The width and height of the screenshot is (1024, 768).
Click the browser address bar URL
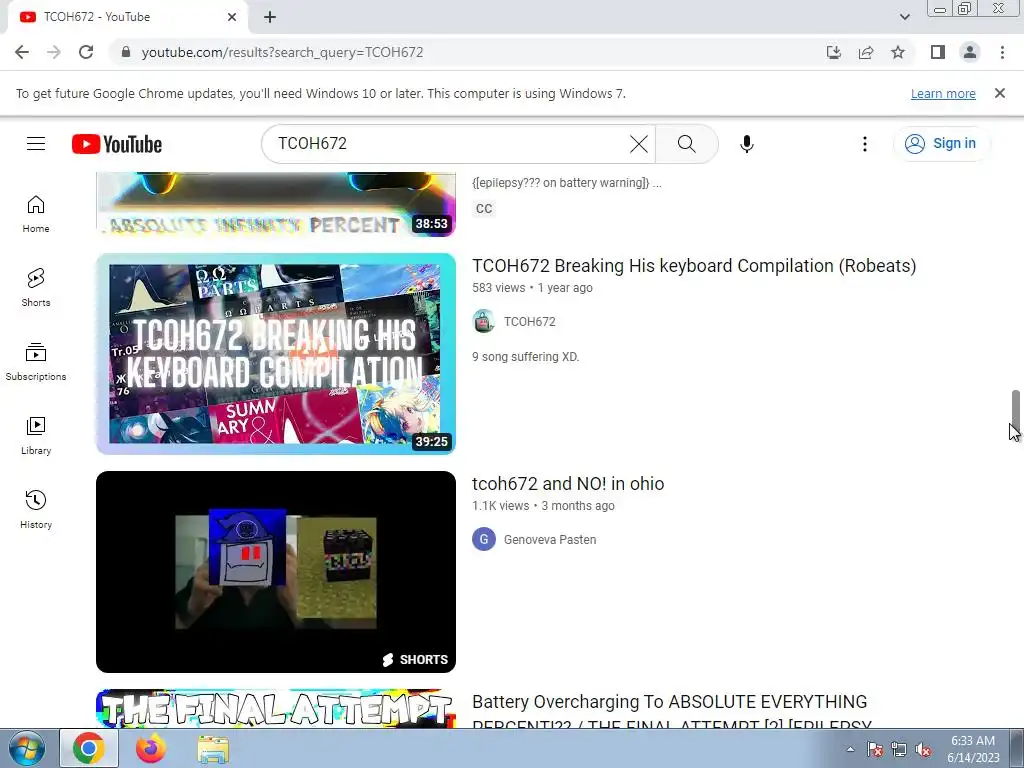pos(282,52)
